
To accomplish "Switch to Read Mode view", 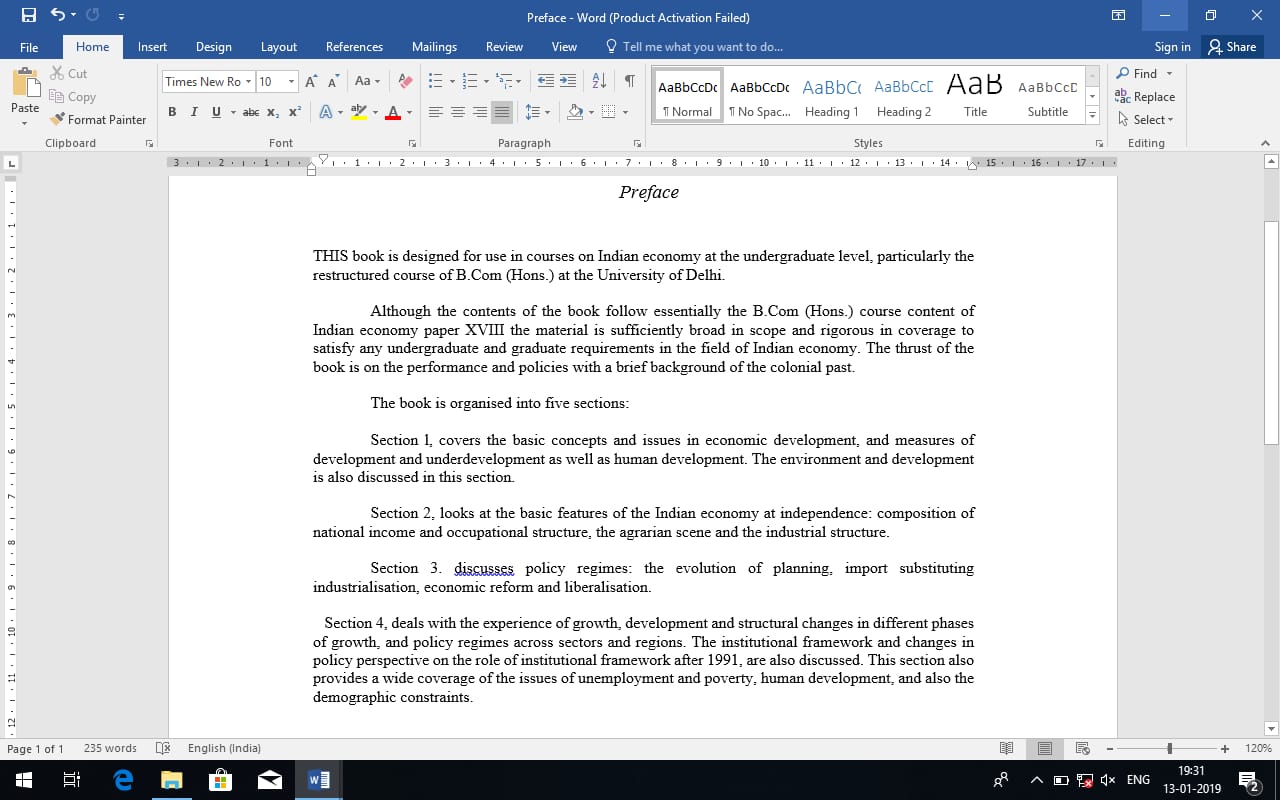I will 1007,748.
